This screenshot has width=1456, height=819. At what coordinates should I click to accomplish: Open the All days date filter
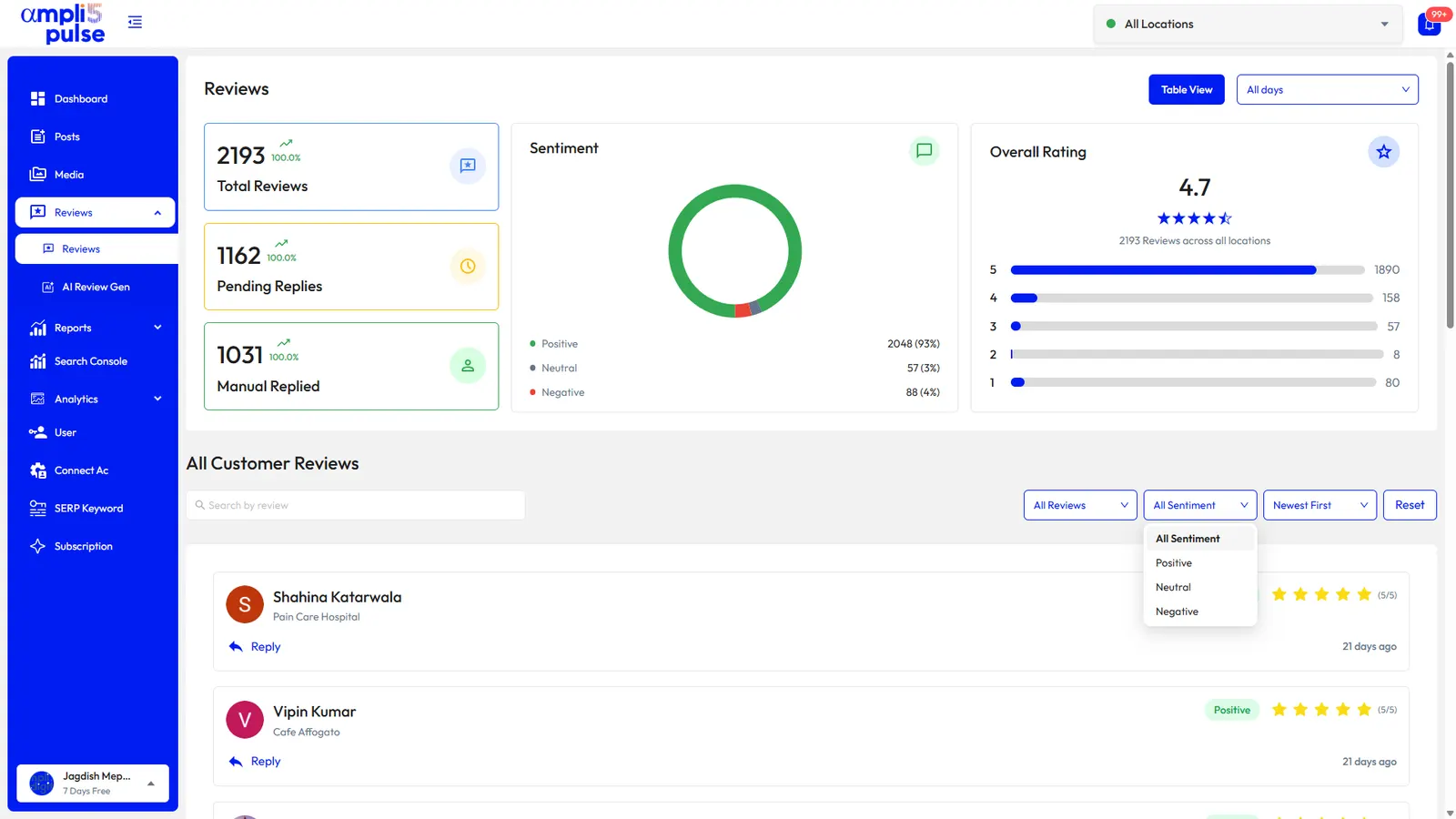tap(1327, 89)
